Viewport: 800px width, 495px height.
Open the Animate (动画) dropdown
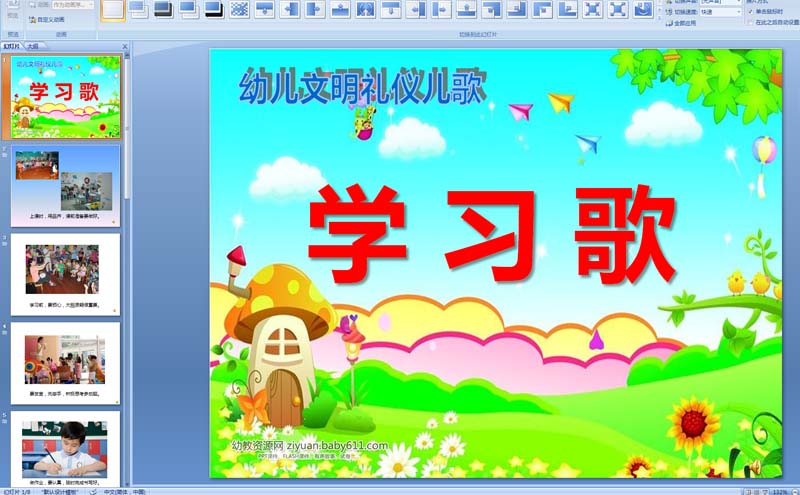coord(73,5)
